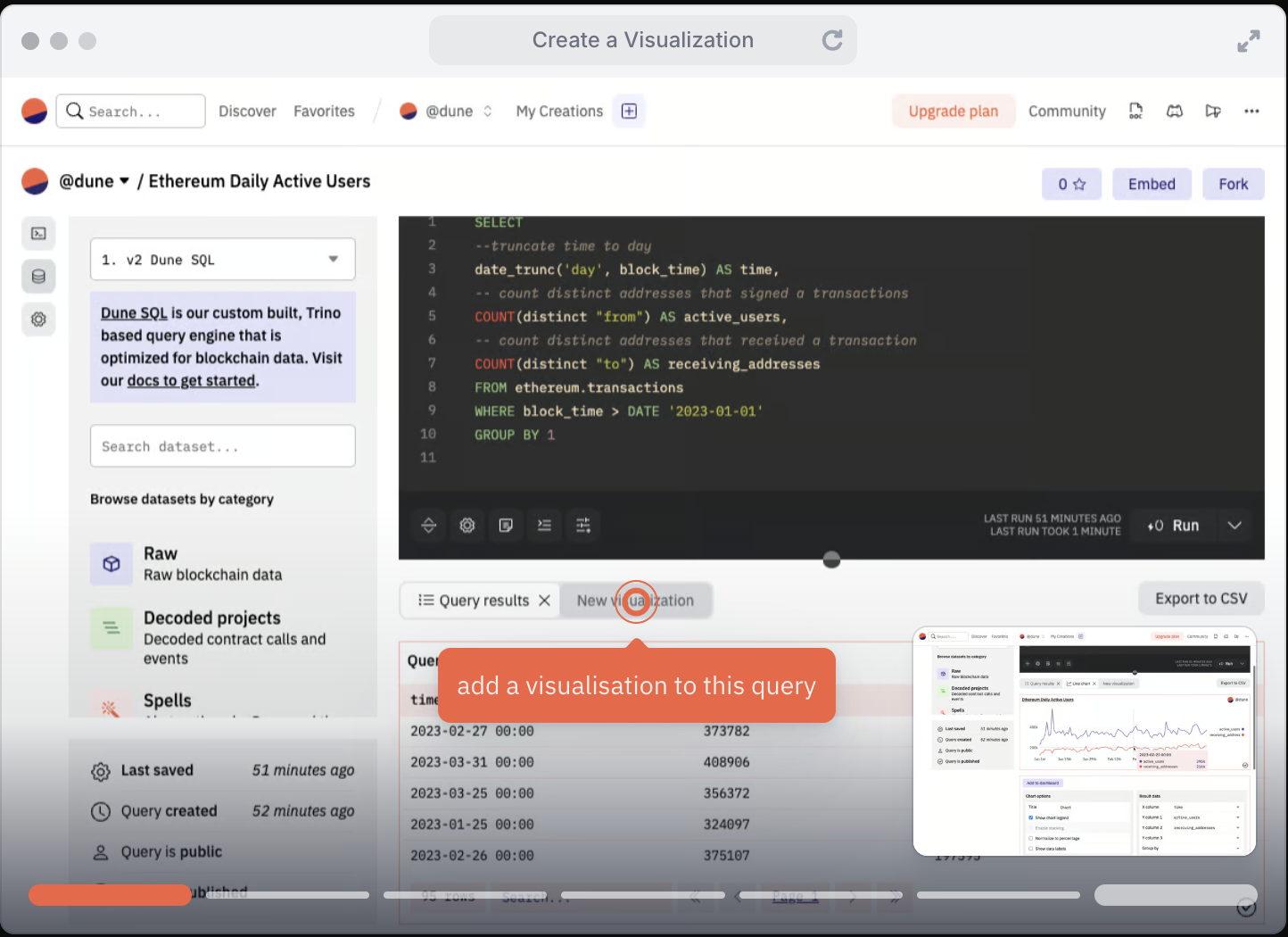The width and height of the screenshot is (1288, 937).
Task: Go to Favorites in the navigation bar
Action: coord(324,111)
